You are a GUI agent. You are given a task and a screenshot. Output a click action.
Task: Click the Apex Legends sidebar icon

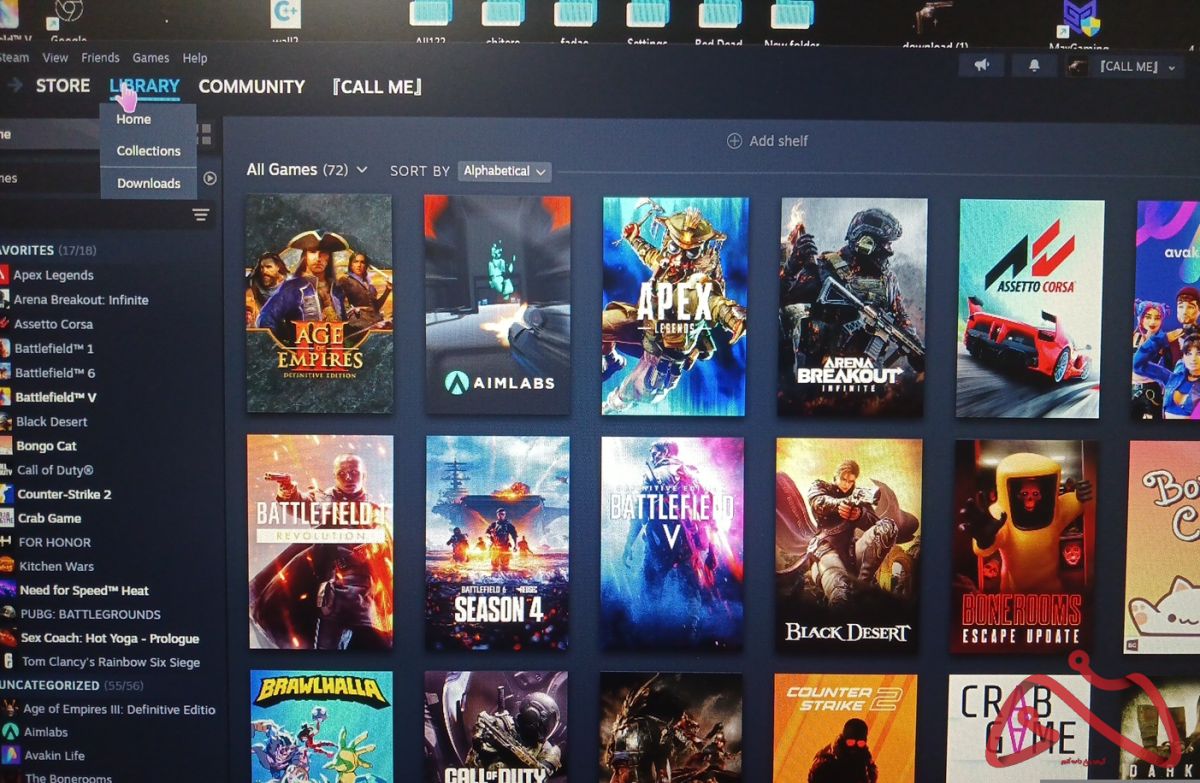click(3, 275)
